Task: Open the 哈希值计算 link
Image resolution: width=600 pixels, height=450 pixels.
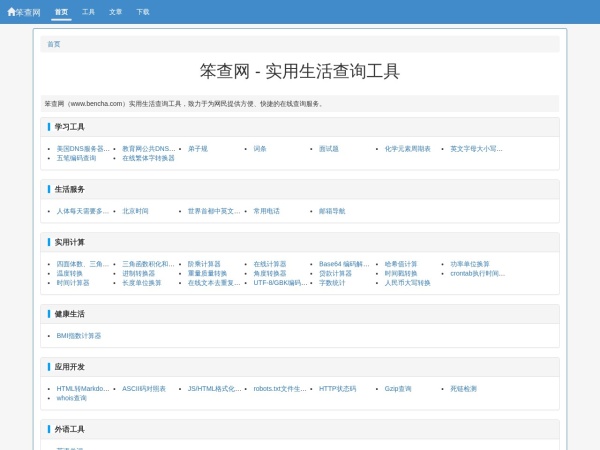Action: click(401, 264)
